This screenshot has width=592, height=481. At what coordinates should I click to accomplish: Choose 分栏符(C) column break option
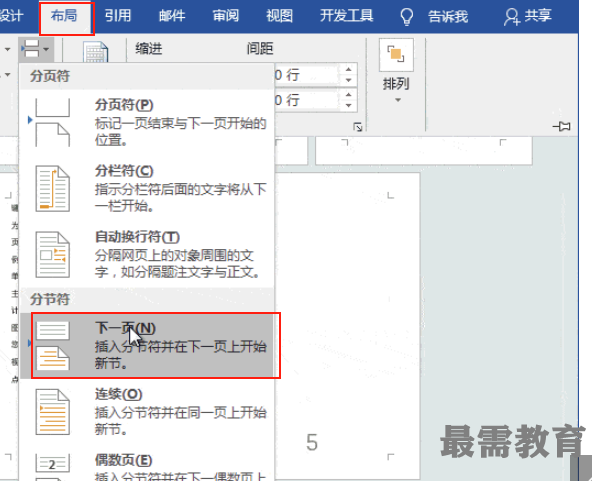[147, 188]
